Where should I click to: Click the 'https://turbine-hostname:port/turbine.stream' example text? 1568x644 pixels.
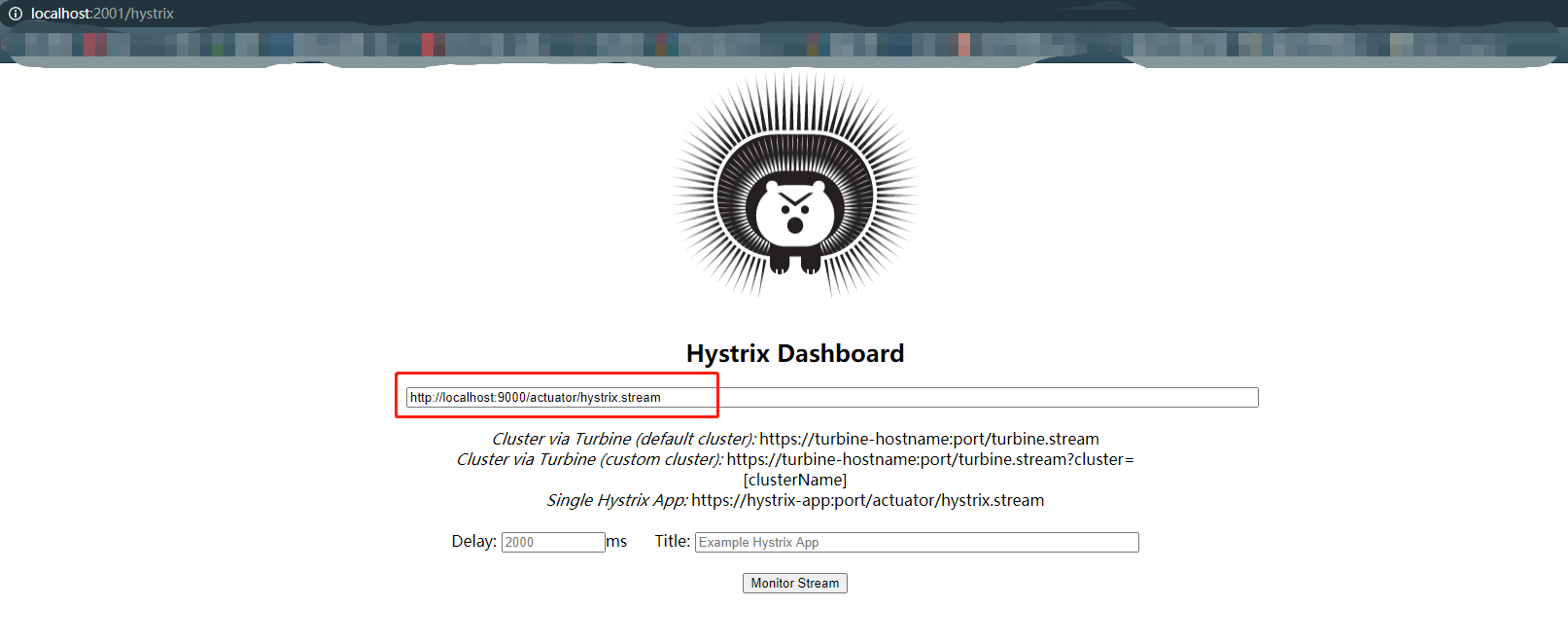929,439
